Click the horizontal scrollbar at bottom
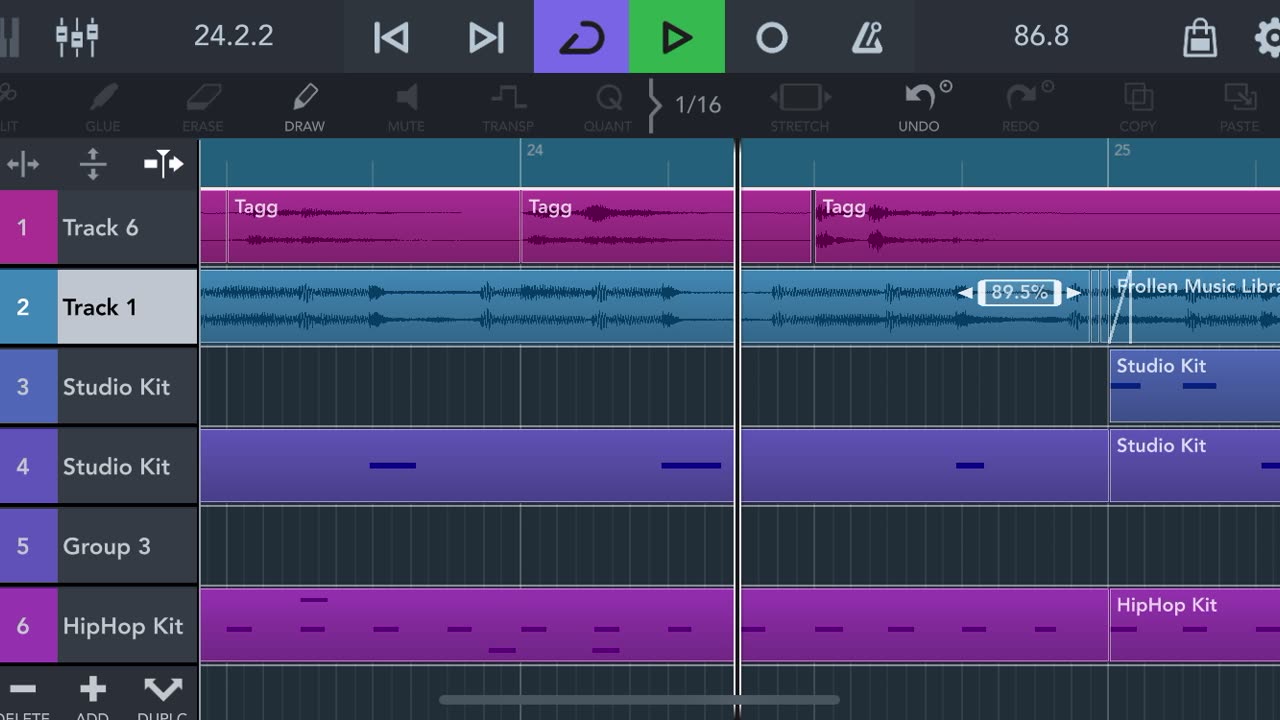This screenshot has width=1280, height=720. click(639, 700)
